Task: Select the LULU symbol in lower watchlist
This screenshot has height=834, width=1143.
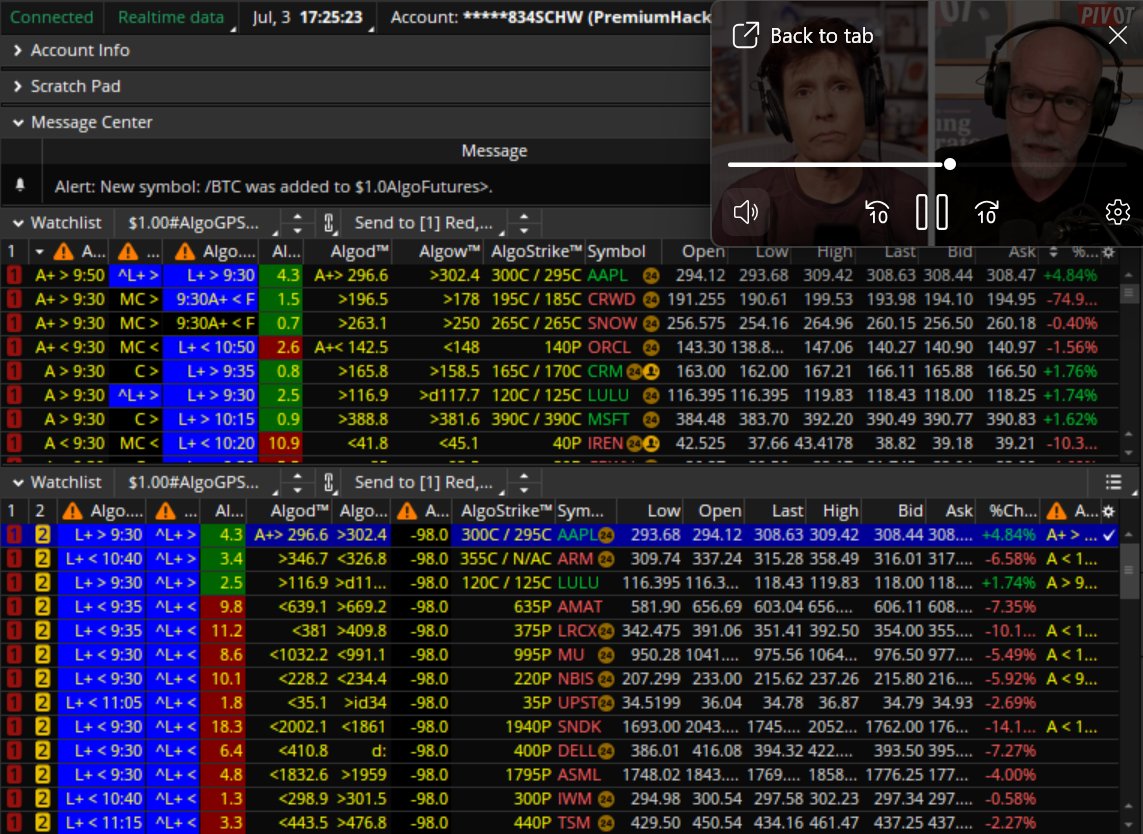Action: coord(577,583)
